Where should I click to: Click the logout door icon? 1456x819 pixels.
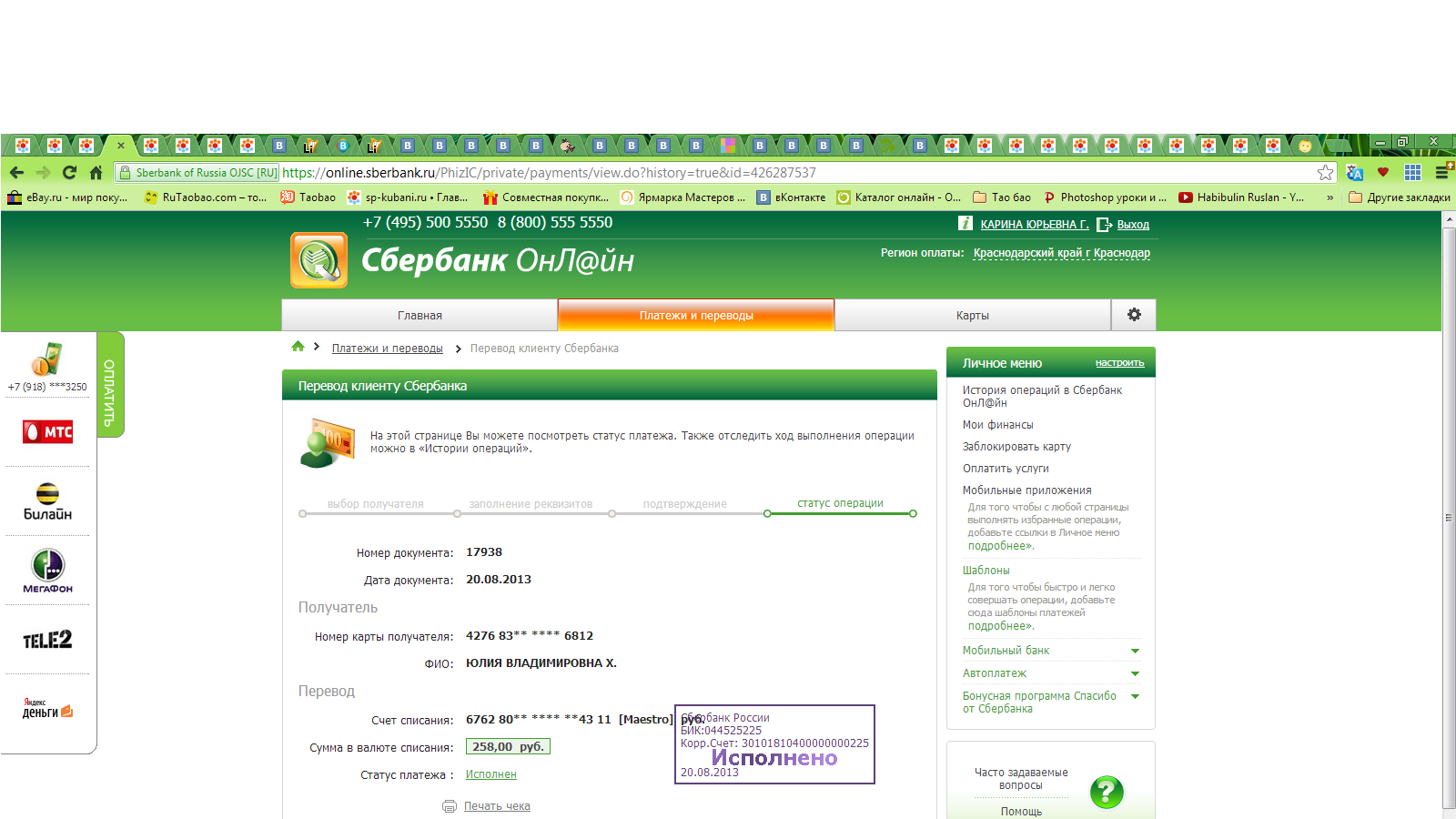[1105, 224]
